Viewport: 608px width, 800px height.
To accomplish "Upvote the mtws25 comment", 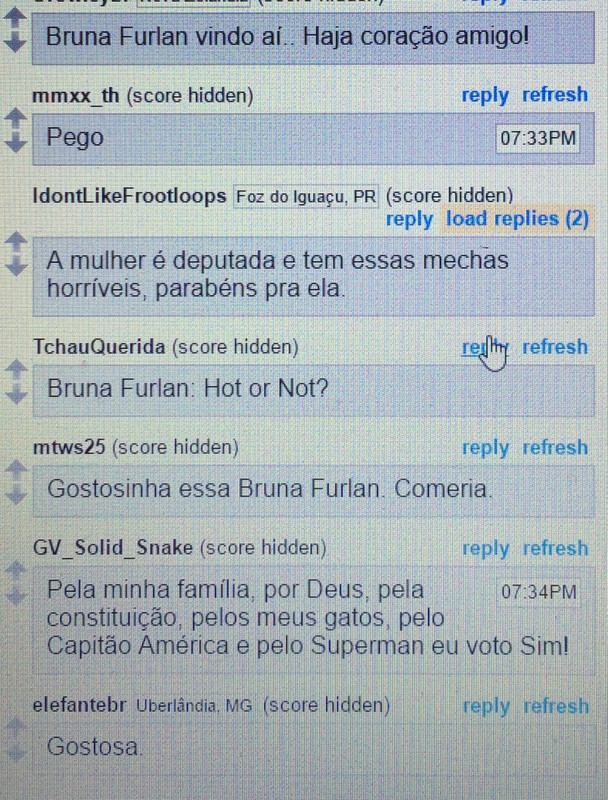I will click(16, 470).
